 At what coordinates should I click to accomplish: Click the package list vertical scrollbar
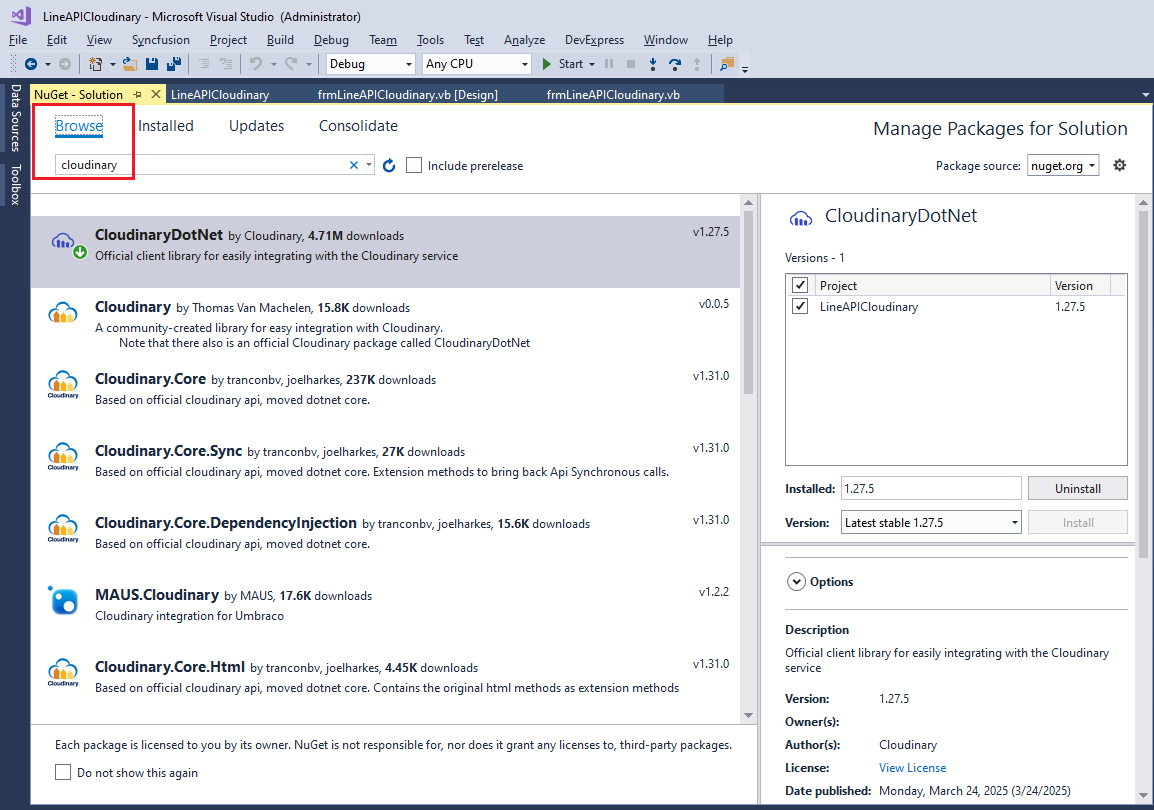(x=748, y=302)
